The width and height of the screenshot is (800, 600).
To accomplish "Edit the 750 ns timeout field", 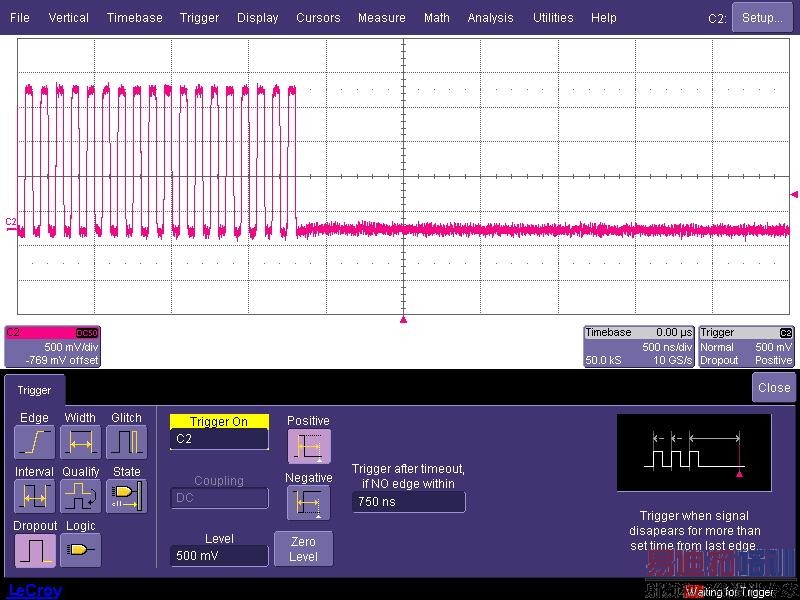I will tap(408, 502).
